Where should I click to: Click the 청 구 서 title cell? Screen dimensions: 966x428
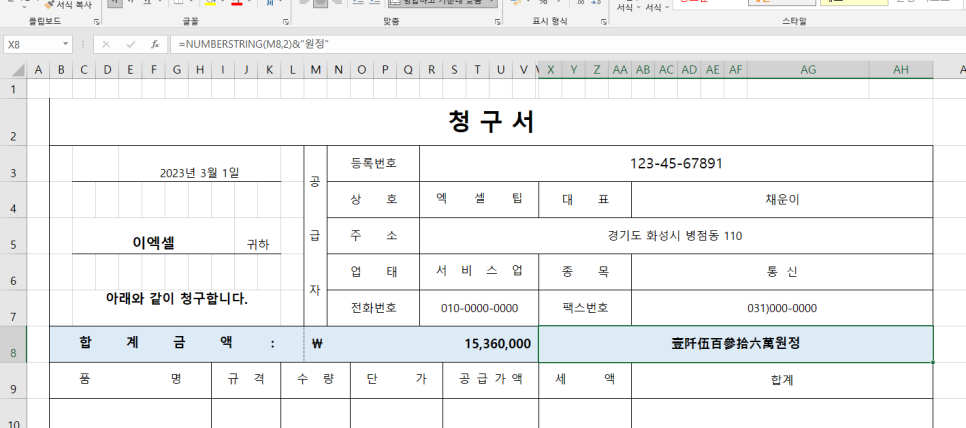pos(491,122)
